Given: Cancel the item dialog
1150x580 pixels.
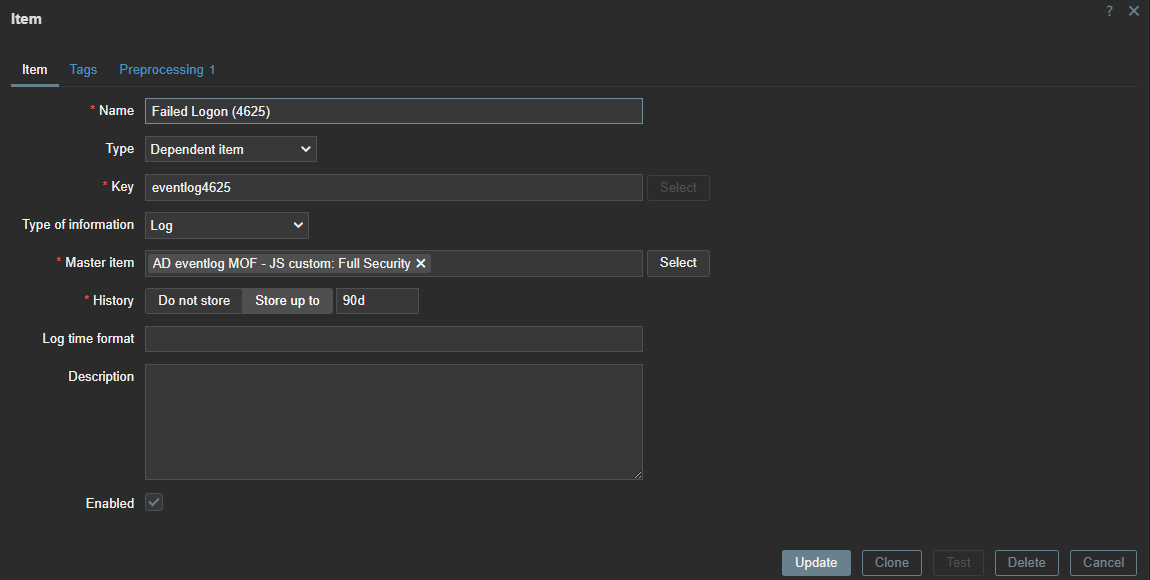Looking at the screenshot, I should pos(1104,563).
